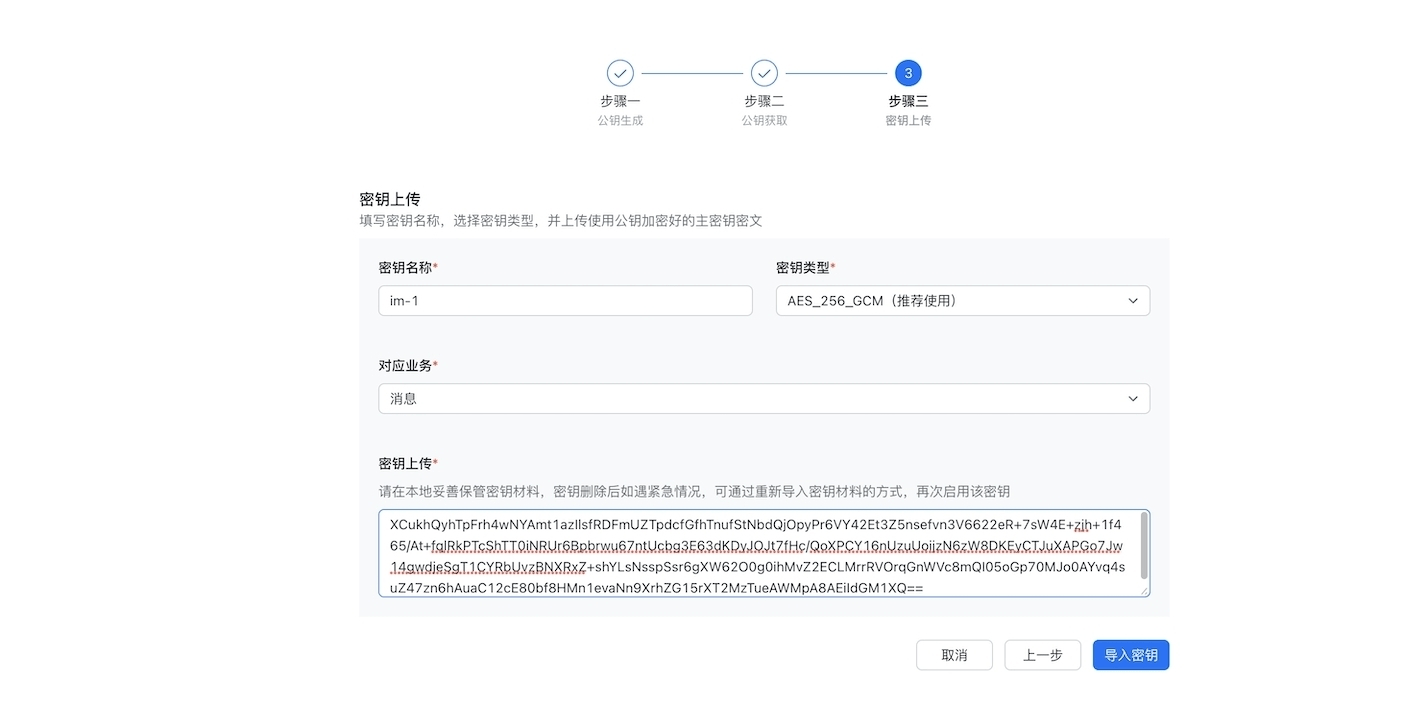This screenshot has width=1401, height=720.
Task: Click the 步骤二 step label
Action: 764,101
